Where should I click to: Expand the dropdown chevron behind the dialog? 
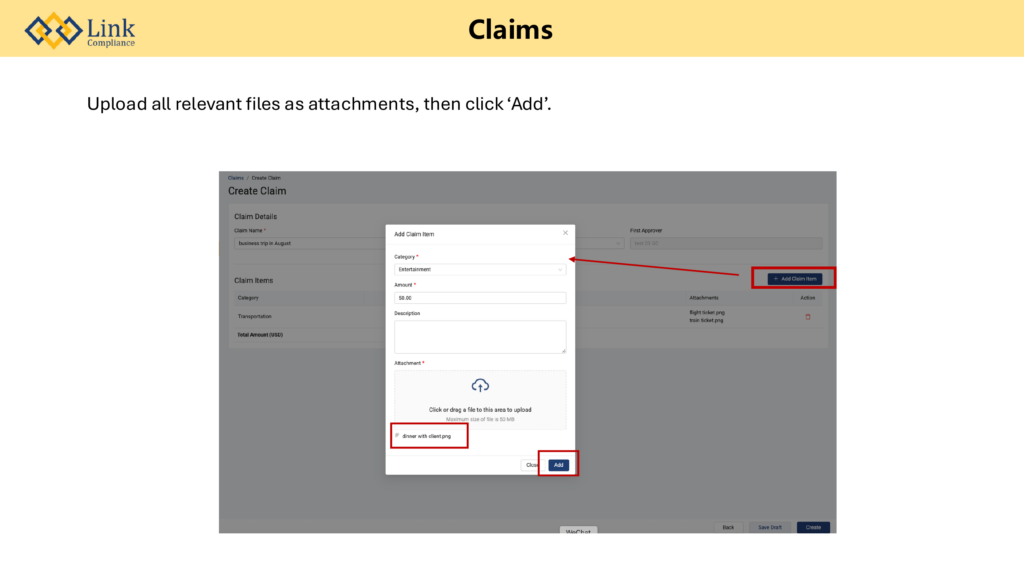(618, 243)
